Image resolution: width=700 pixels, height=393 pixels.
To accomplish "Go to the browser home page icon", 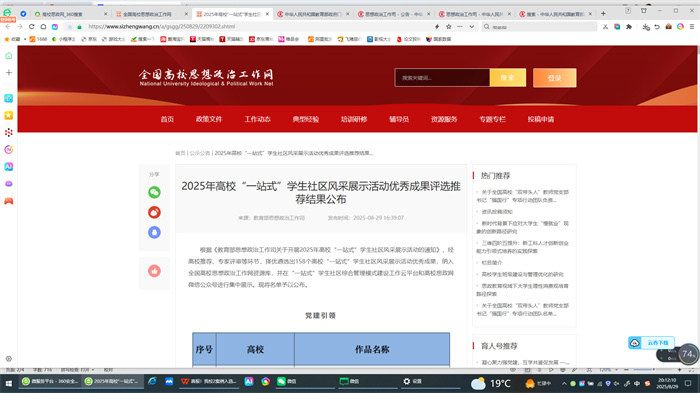I will (43, 27).
